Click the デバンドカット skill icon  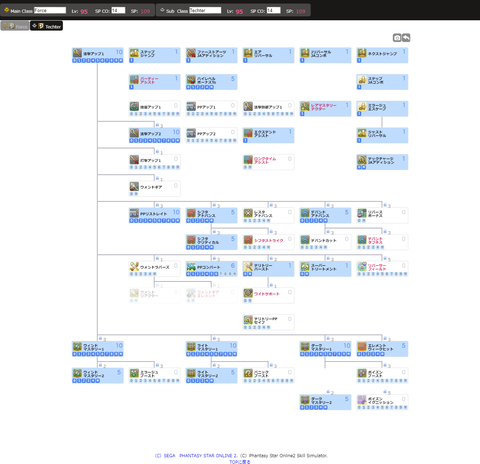305,240
